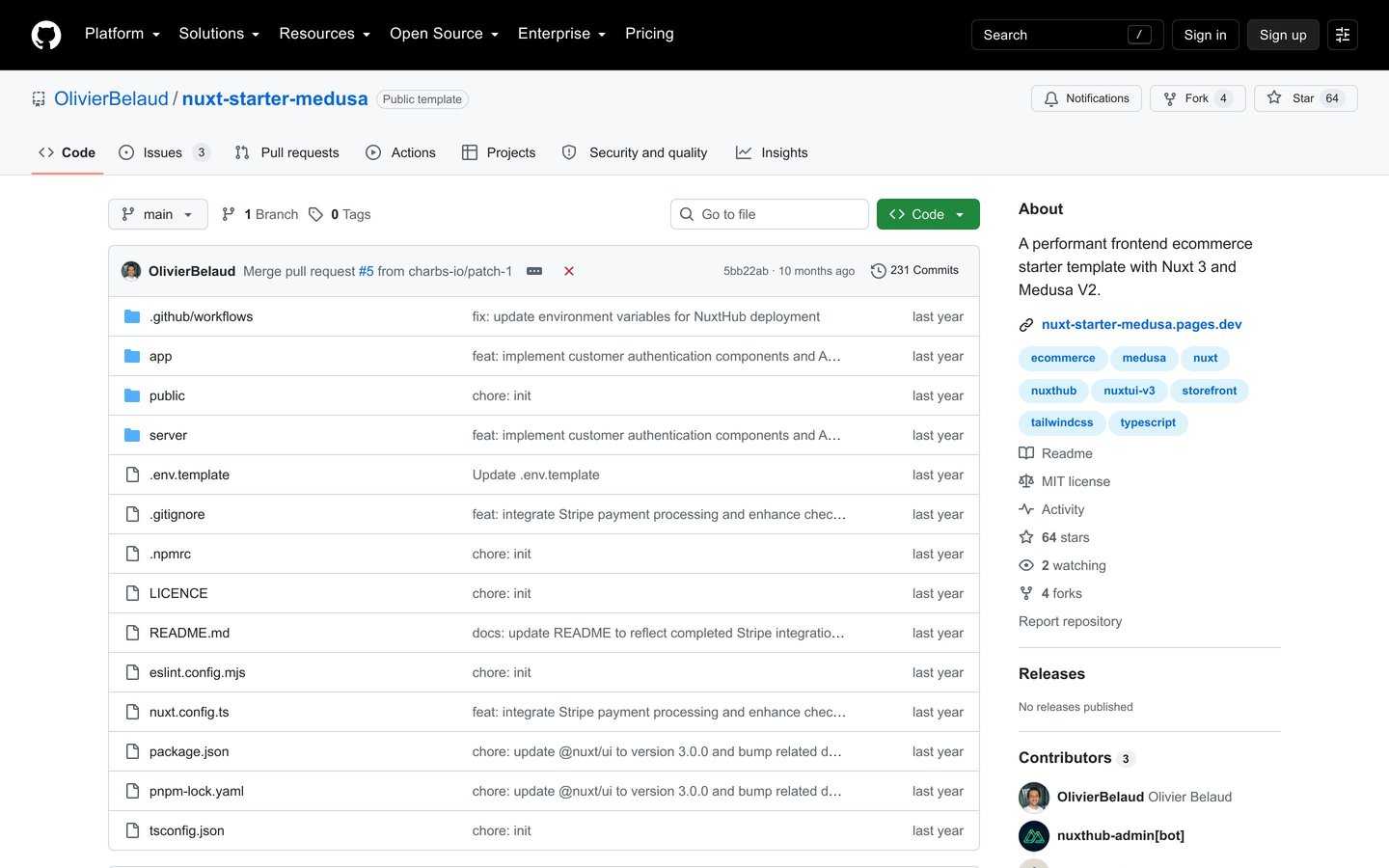
Task: Click the file icon beside README.md
Action: pyautogui.click(x=132, y=633)
